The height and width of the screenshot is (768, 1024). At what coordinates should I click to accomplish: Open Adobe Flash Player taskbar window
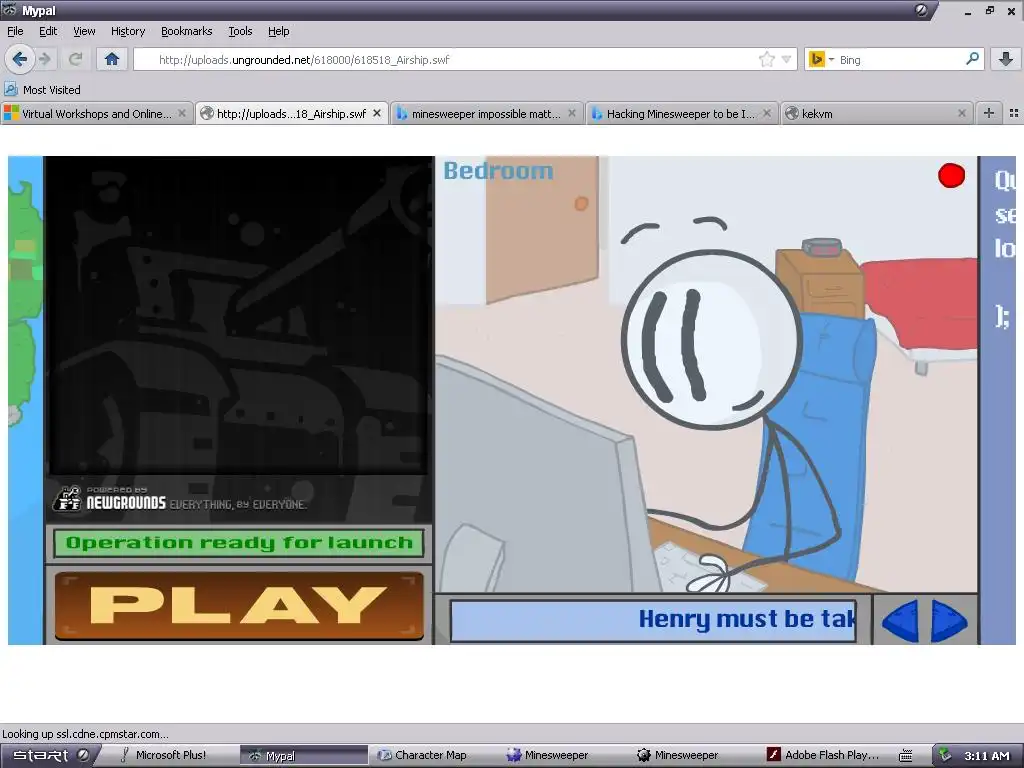coord(823,755)
